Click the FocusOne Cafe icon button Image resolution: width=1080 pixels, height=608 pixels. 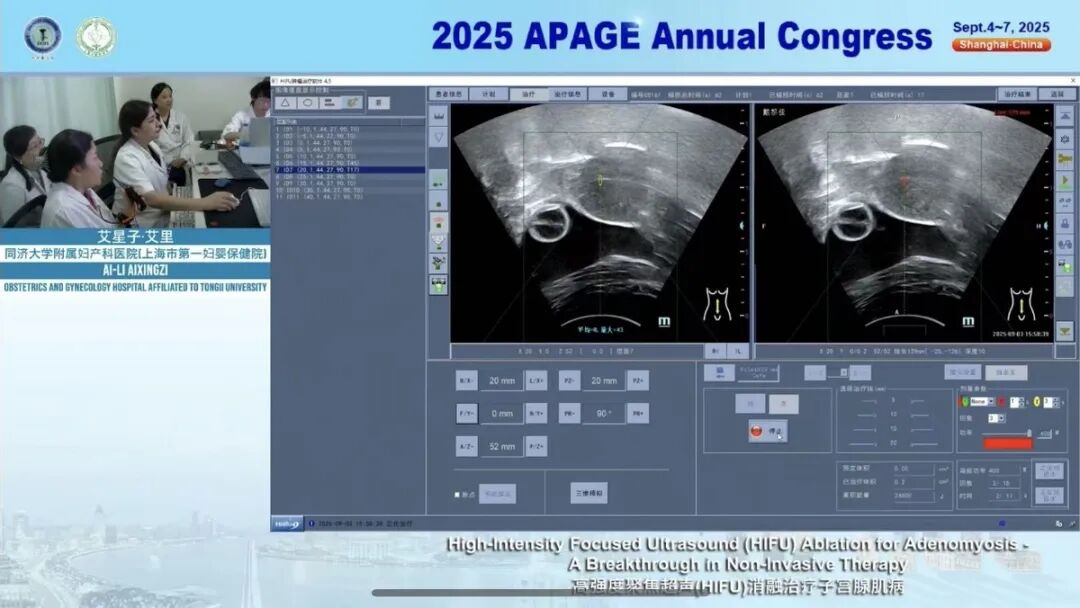pos(719,373)
